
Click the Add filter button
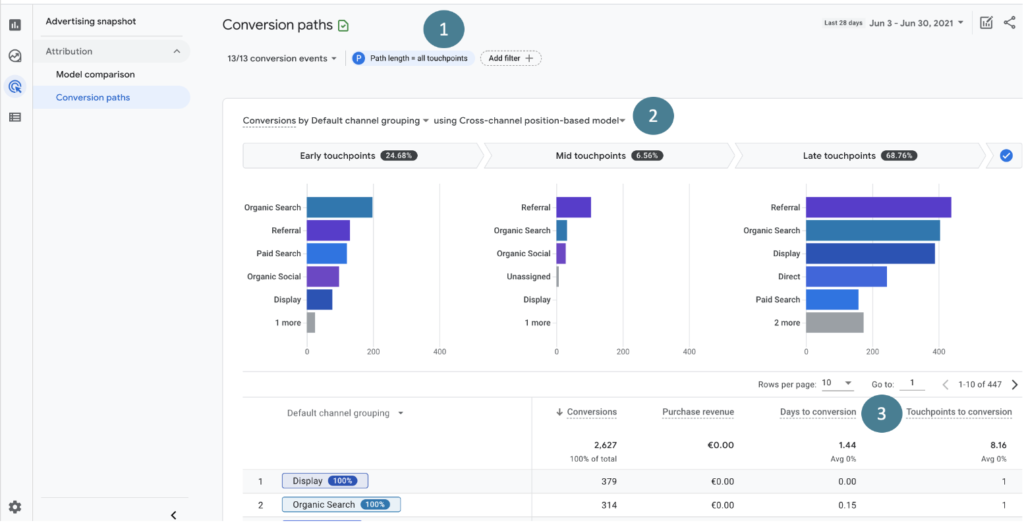511,58
